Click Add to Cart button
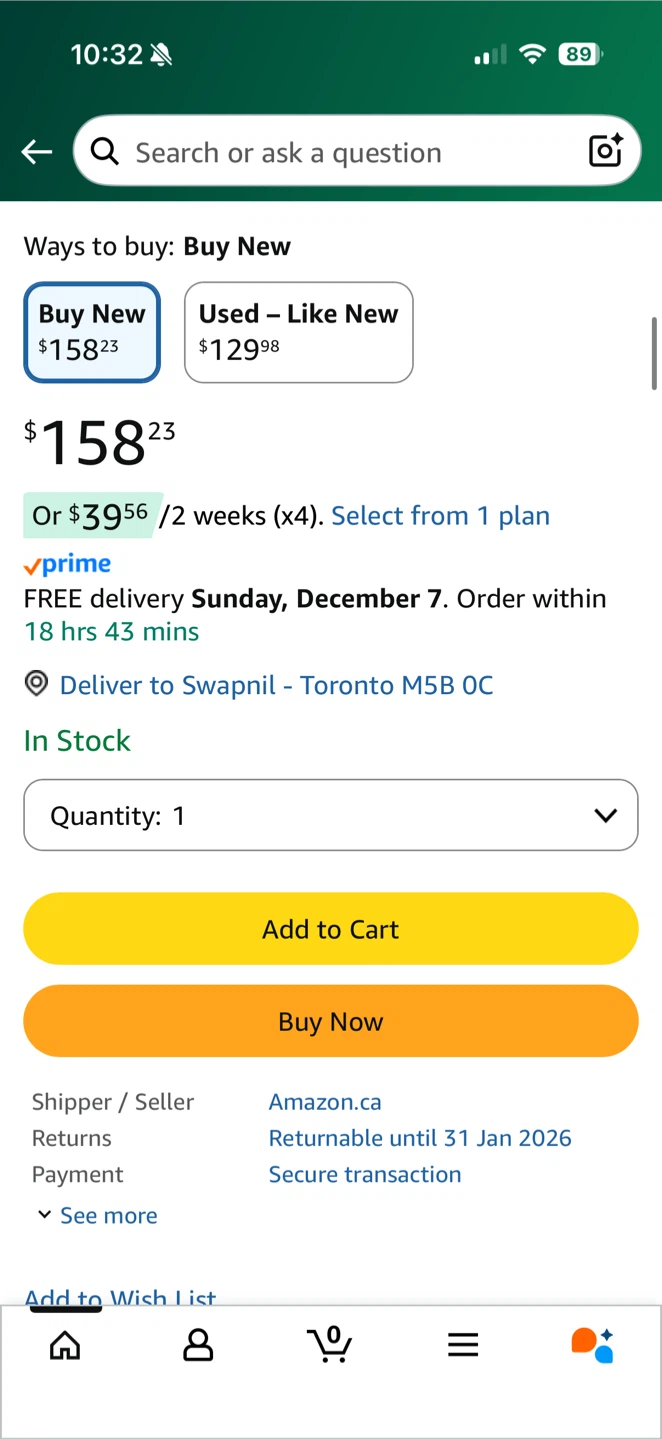 [x=331, y=929]
